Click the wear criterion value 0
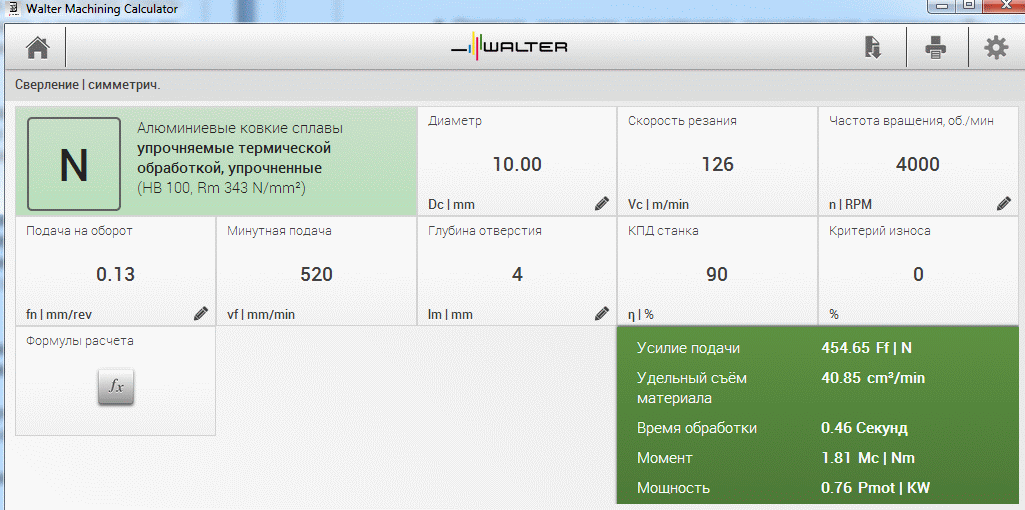 click(x=918, y=274)
